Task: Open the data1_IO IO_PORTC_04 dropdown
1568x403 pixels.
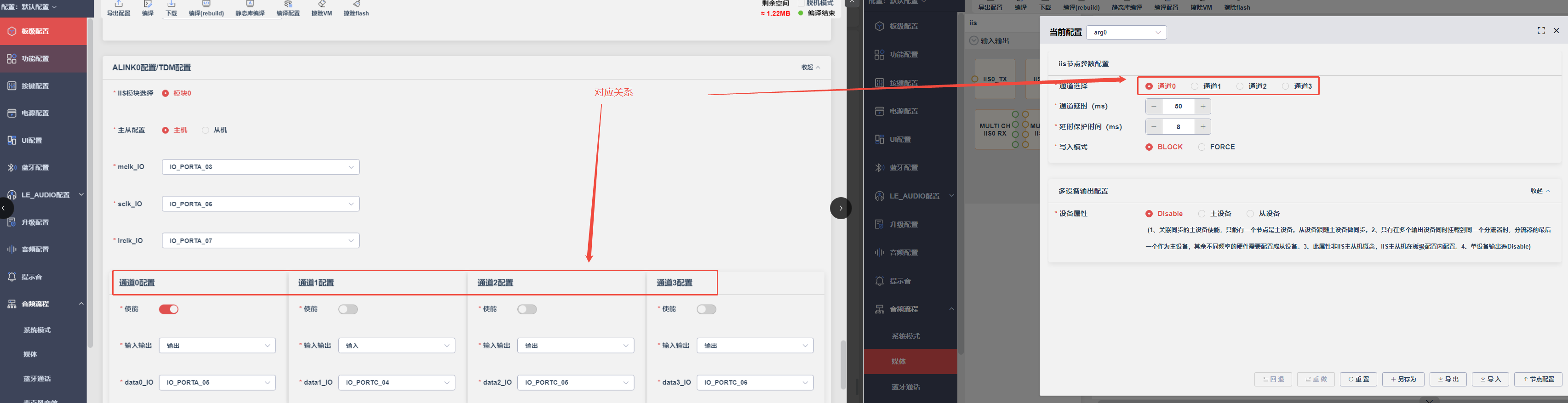Action: 396,382
